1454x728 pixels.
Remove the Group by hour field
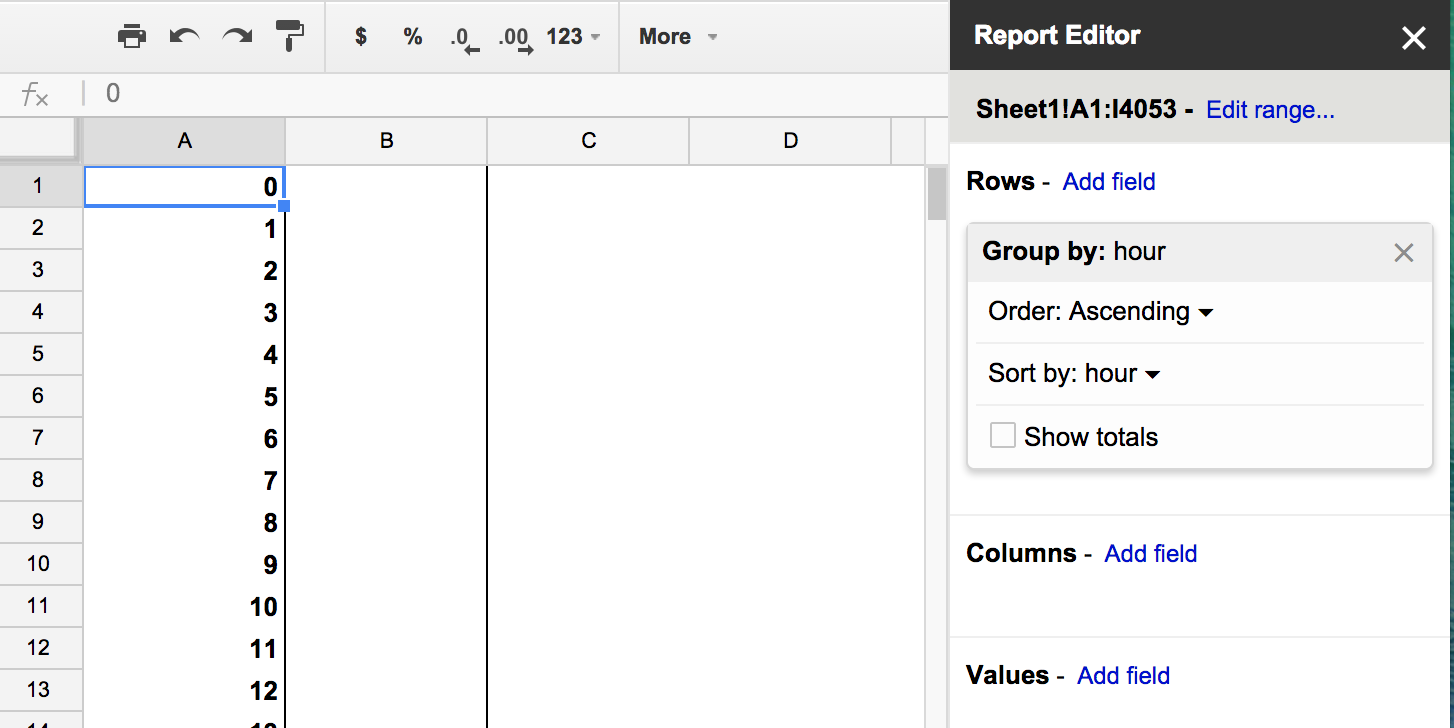click(1404, 252)
